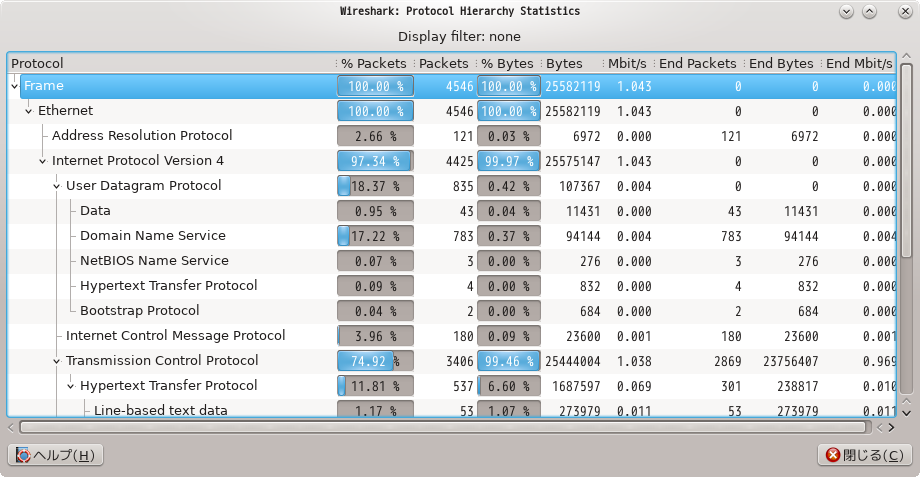This screenshot has width=920, height=477.
Task: Select the Address Resolution Protocol row
Action: 452,136
